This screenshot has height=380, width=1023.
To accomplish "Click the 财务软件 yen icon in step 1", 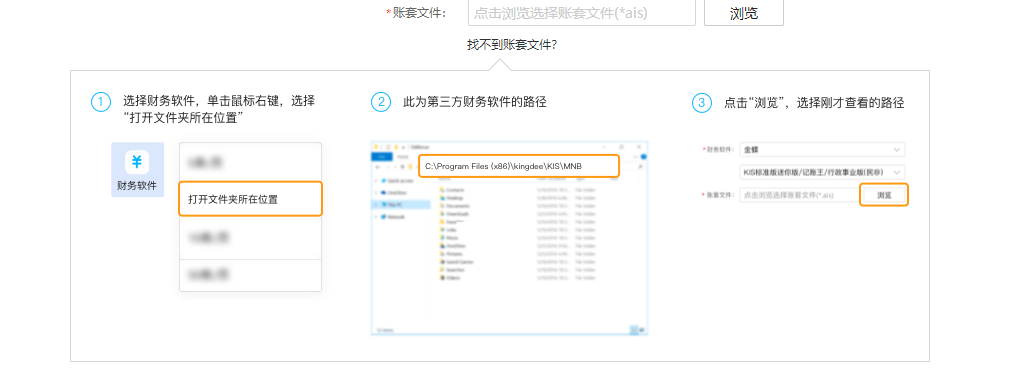I will pyautogui.click(x=137, y=162).
